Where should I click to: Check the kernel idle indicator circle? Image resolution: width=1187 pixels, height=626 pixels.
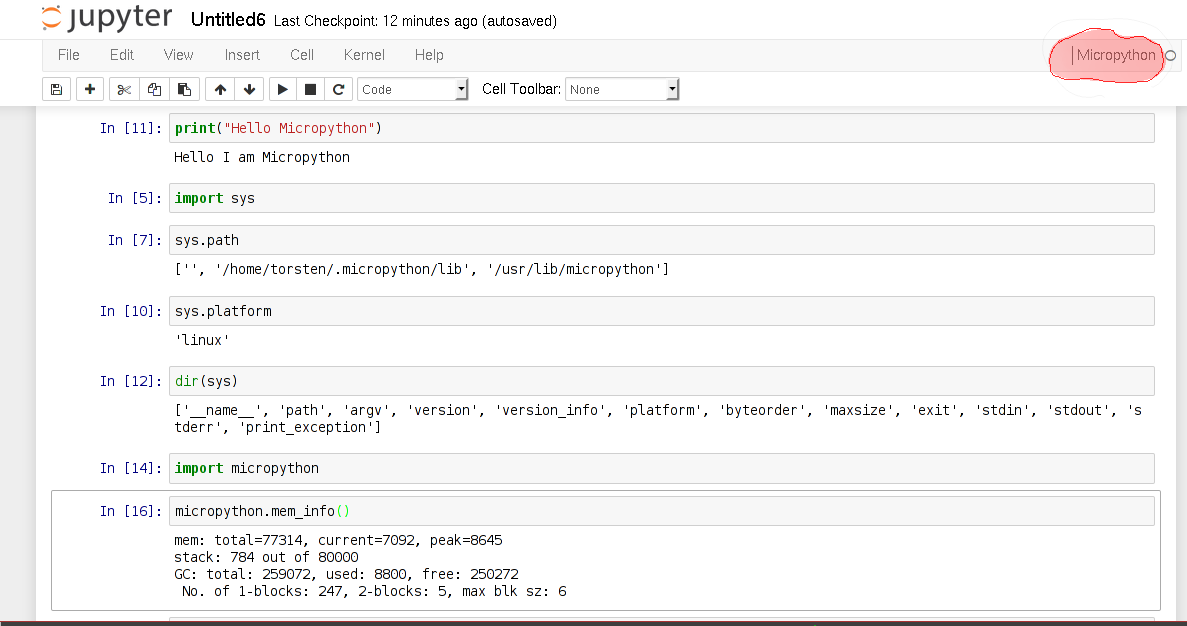(x=1170, y=55)
